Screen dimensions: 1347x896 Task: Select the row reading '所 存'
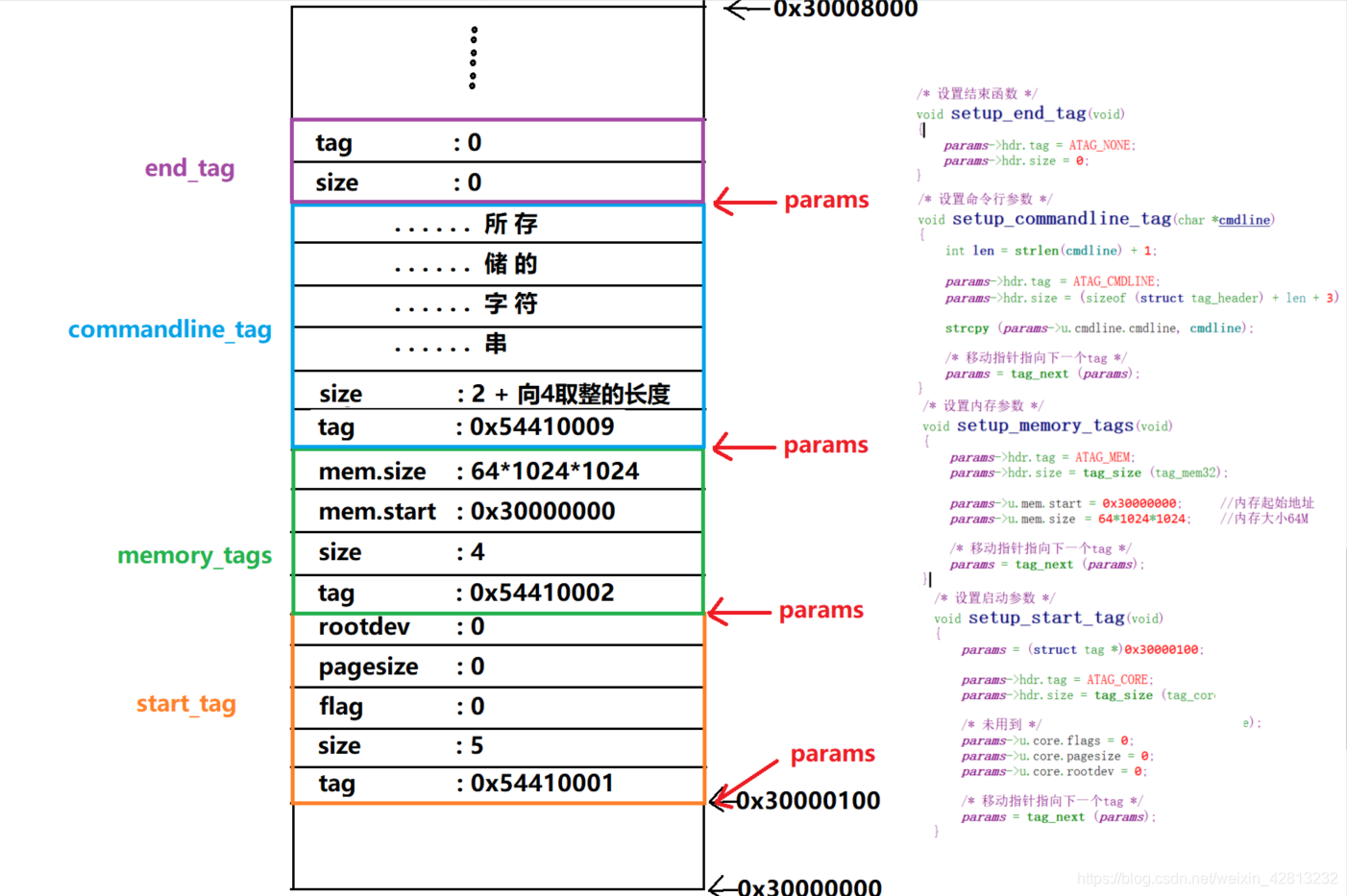498,224
